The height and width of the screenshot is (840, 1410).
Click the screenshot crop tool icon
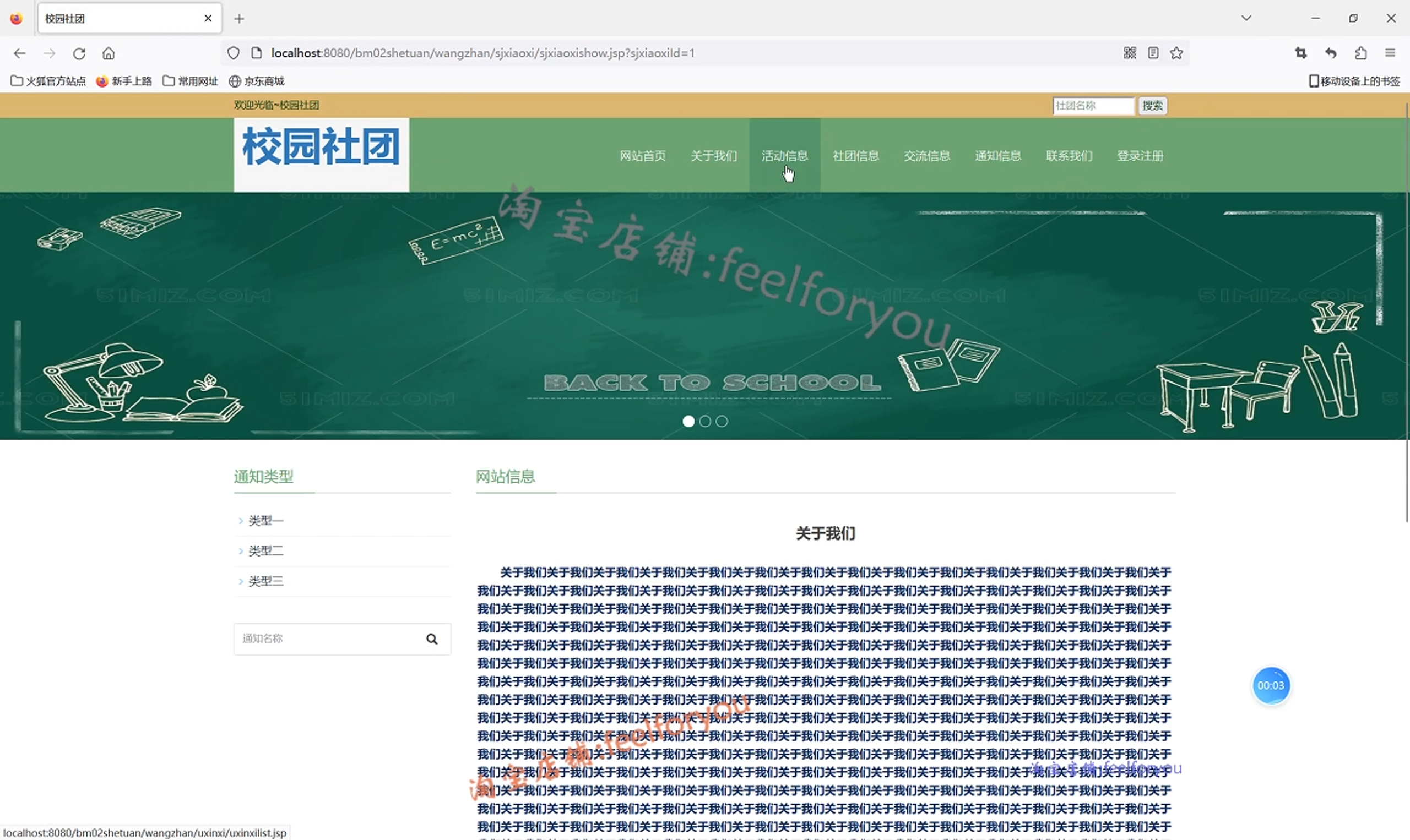[1301, 53]
